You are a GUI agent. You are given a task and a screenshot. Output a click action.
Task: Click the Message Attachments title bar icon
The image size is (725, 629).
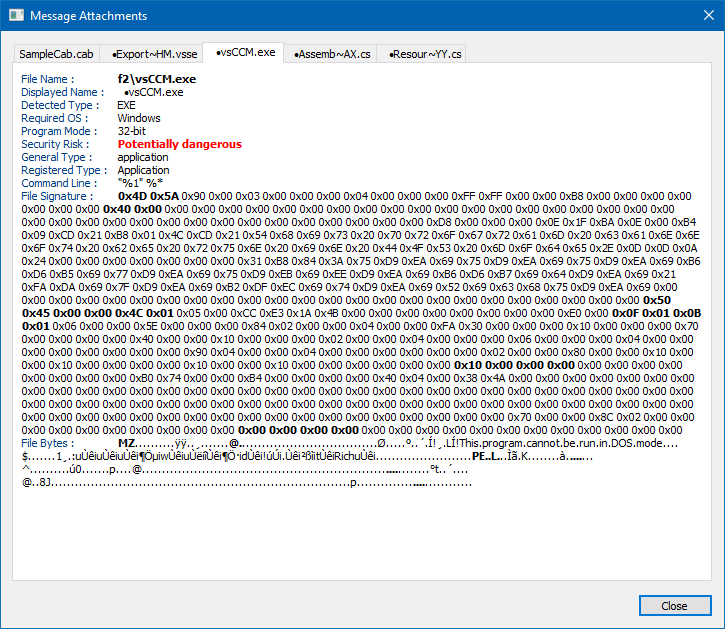16,15
